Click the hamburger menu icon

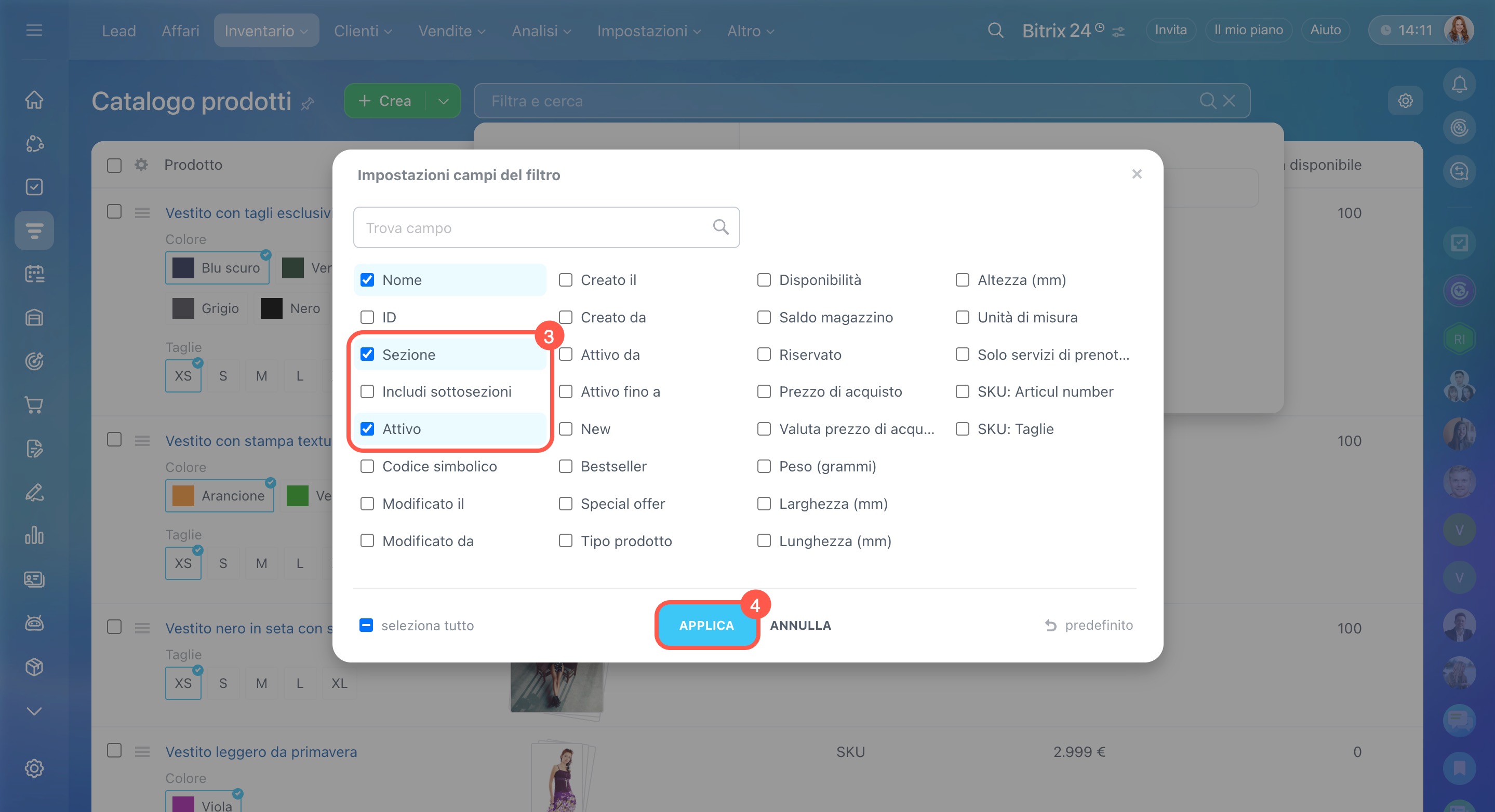pos(34,30)
